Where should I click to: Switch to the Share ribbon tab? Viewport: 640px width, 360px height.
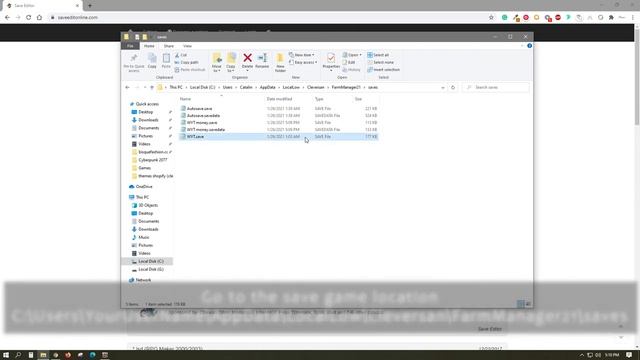(169, 46)
